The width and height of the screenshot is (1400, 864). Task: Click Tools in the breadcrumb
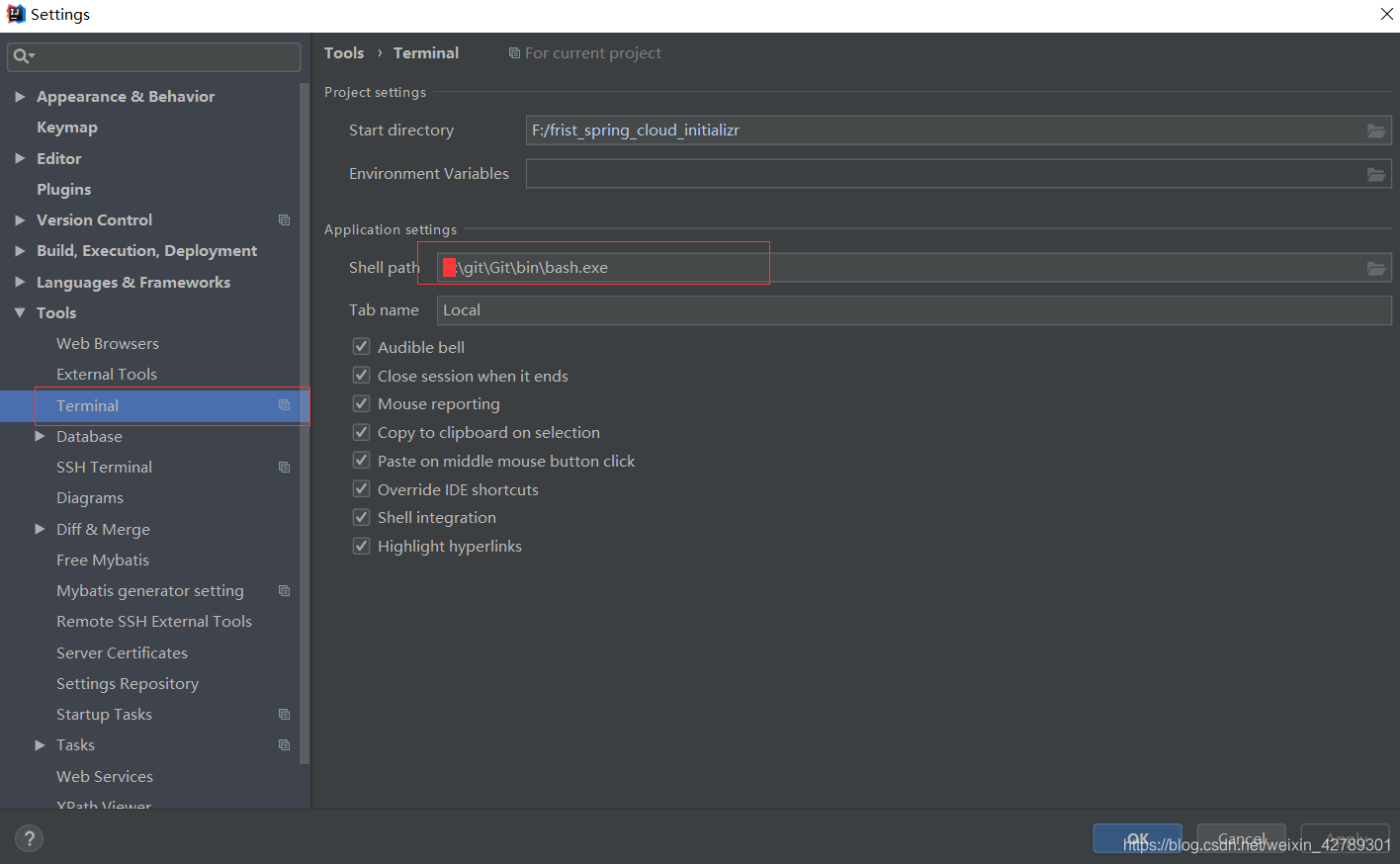[x=344, y=53]
